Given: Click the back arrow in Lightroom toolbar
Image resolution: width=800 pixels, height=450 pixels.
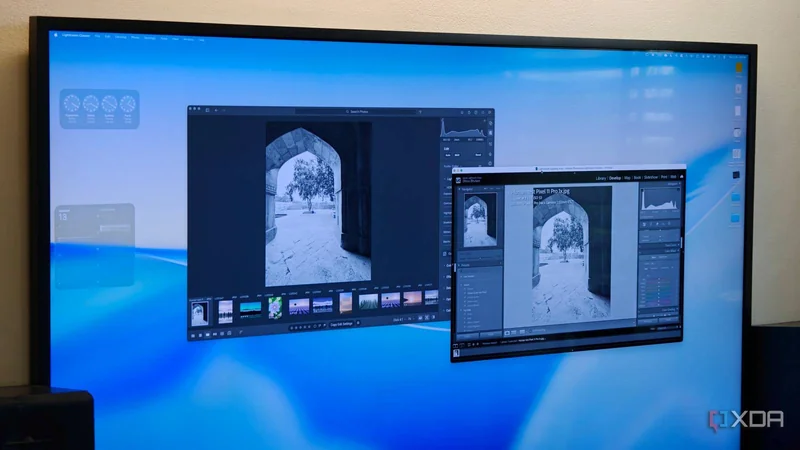Looking at the screenshot, I should [216, 110].
